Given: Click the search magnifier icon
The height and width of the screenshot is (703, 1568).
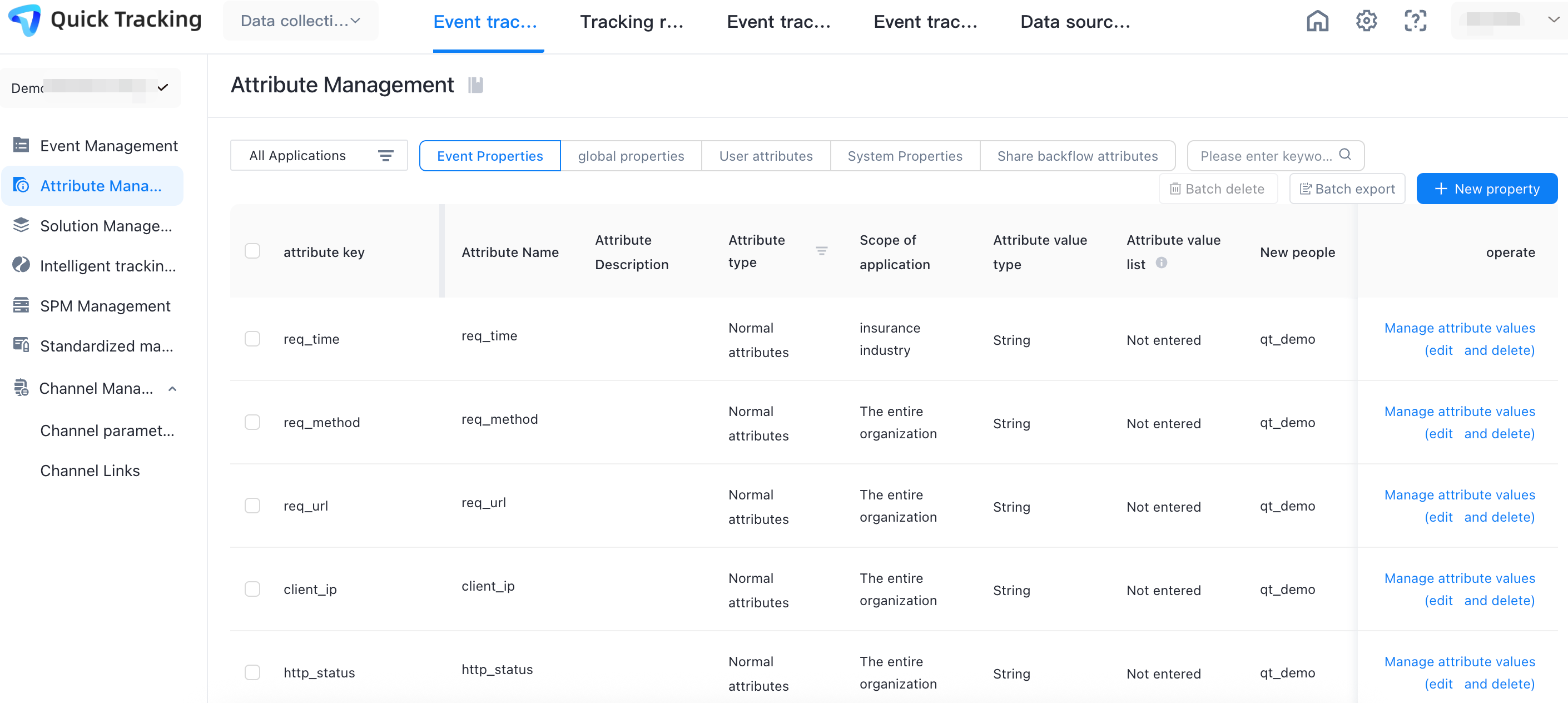Looking at the screenshot, I should (x=1345, y=155).
